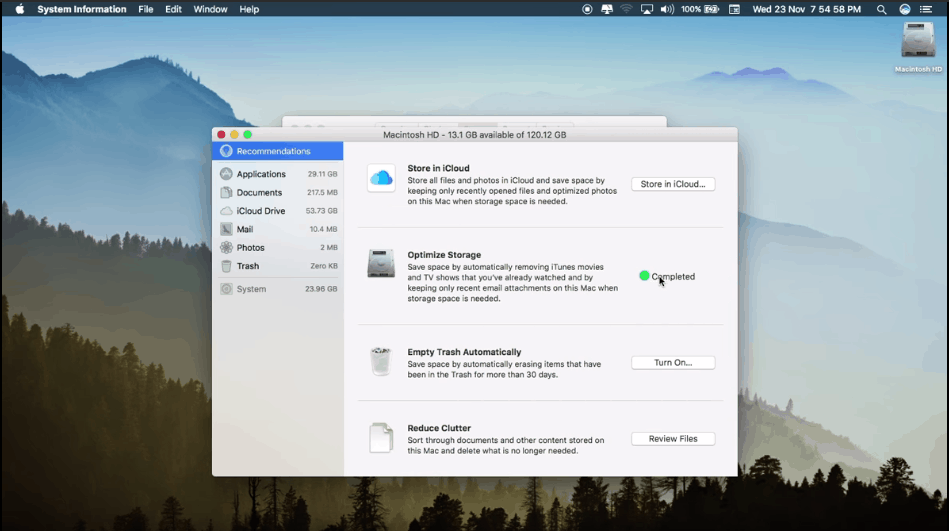
Task: Click the Empty Trash Automatically bin icon
Action: pyautogui.click(x=381, y=361)
